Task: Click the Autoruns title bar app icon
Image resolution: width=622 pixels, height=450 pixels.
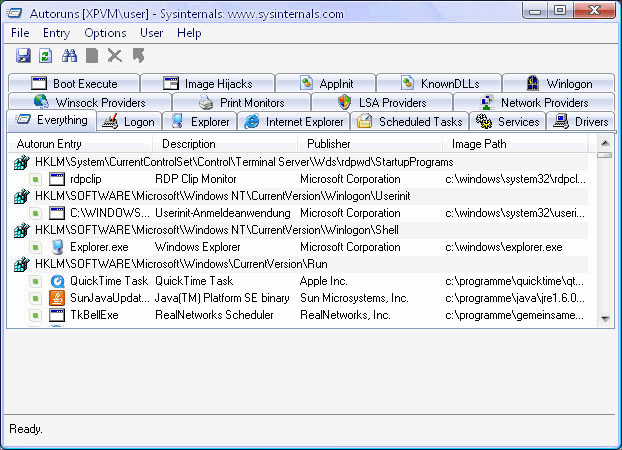Action: point(14,13)
